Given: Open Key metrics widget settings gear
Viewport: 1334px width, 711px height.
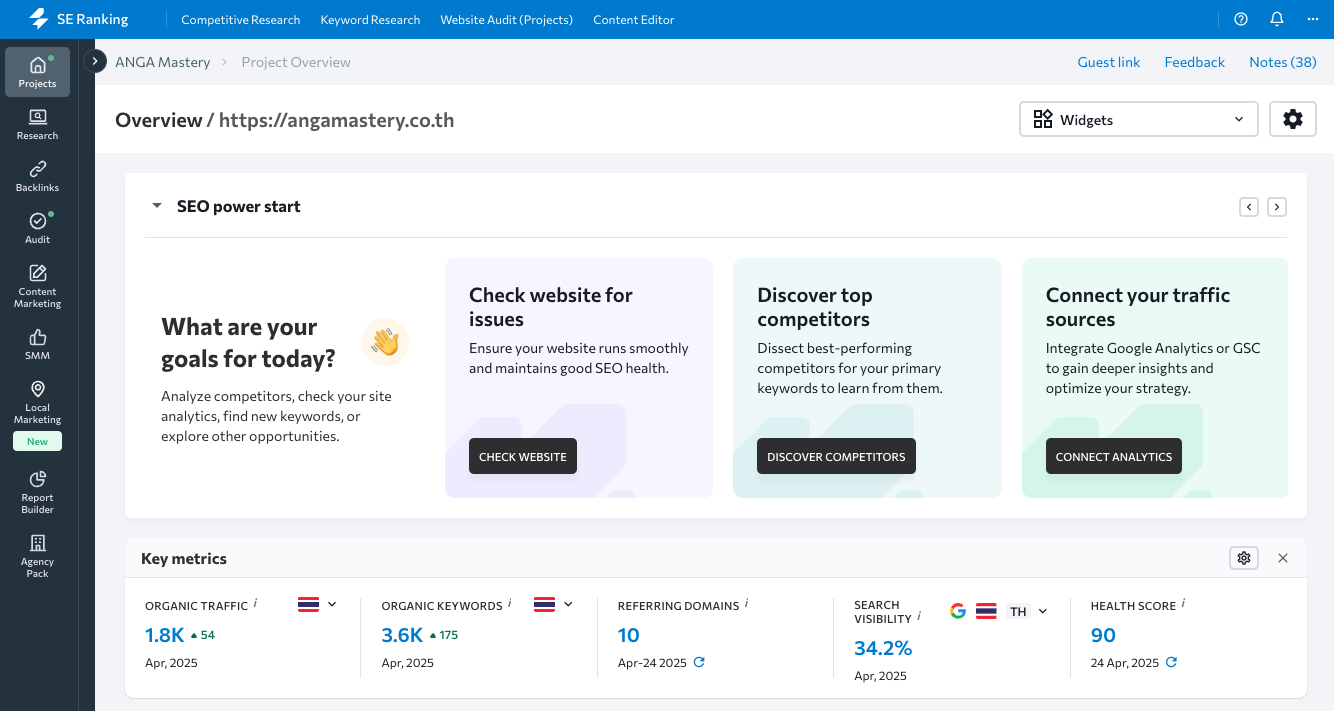Looking at the screenshot, I should 1244,558.
